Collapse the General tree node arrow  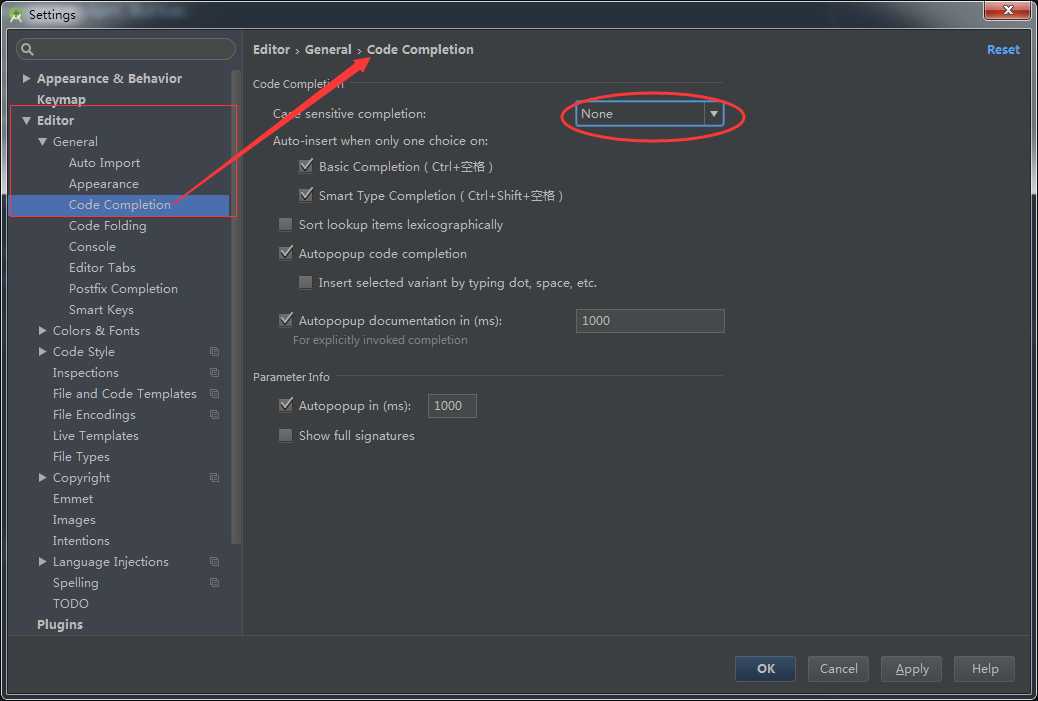point(42,142)
